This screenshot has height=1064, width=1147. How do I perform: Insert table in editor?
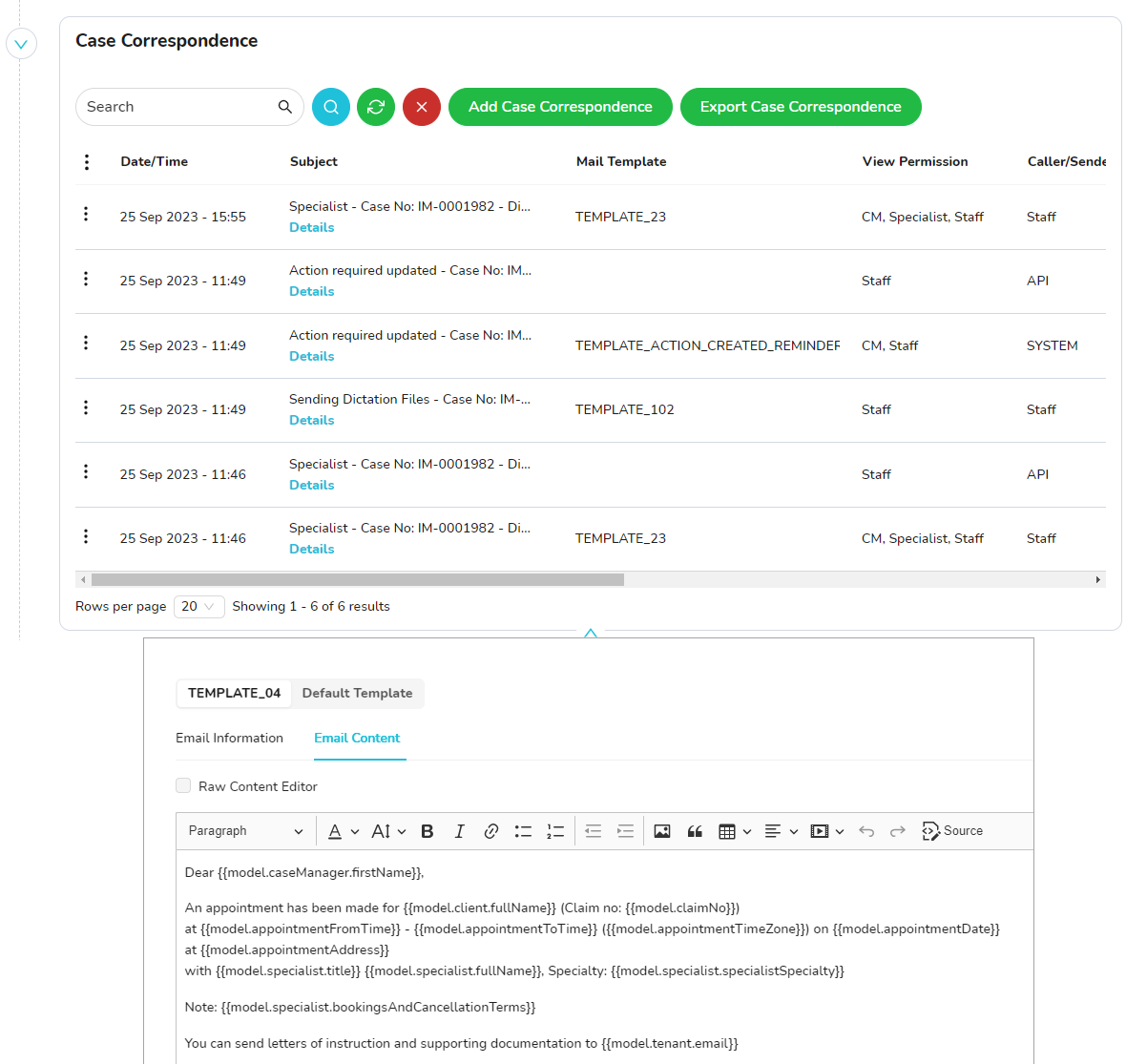[x=727, y=831]
